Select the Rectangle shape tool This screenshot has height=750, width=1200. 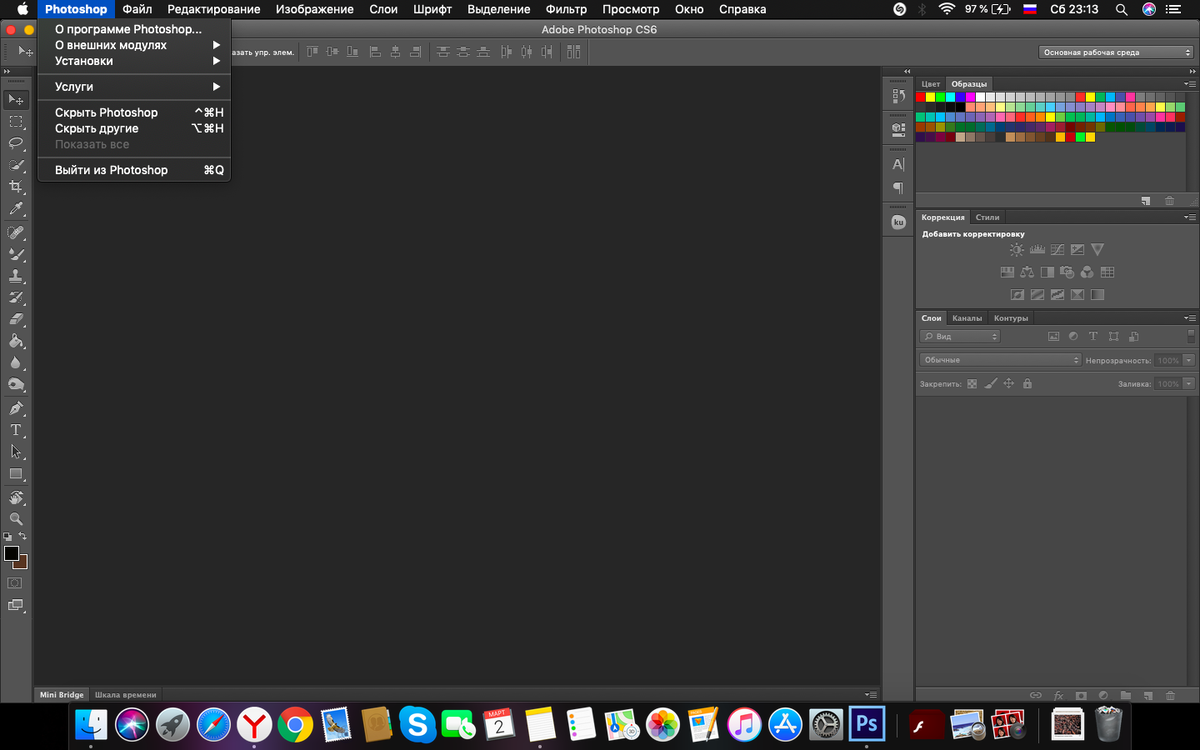click(16, 474)
